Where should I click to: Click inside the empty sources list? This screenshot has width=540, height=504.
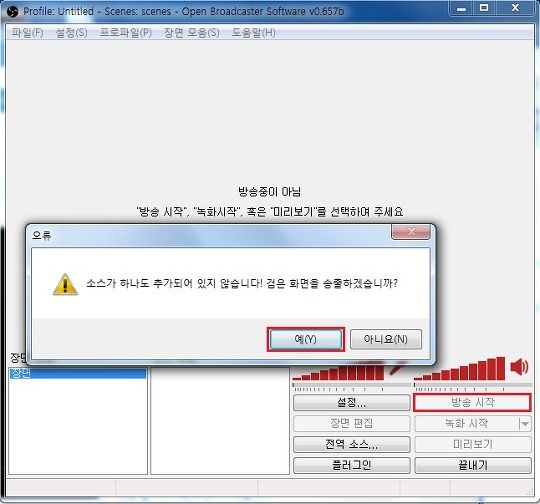(220, 421)
